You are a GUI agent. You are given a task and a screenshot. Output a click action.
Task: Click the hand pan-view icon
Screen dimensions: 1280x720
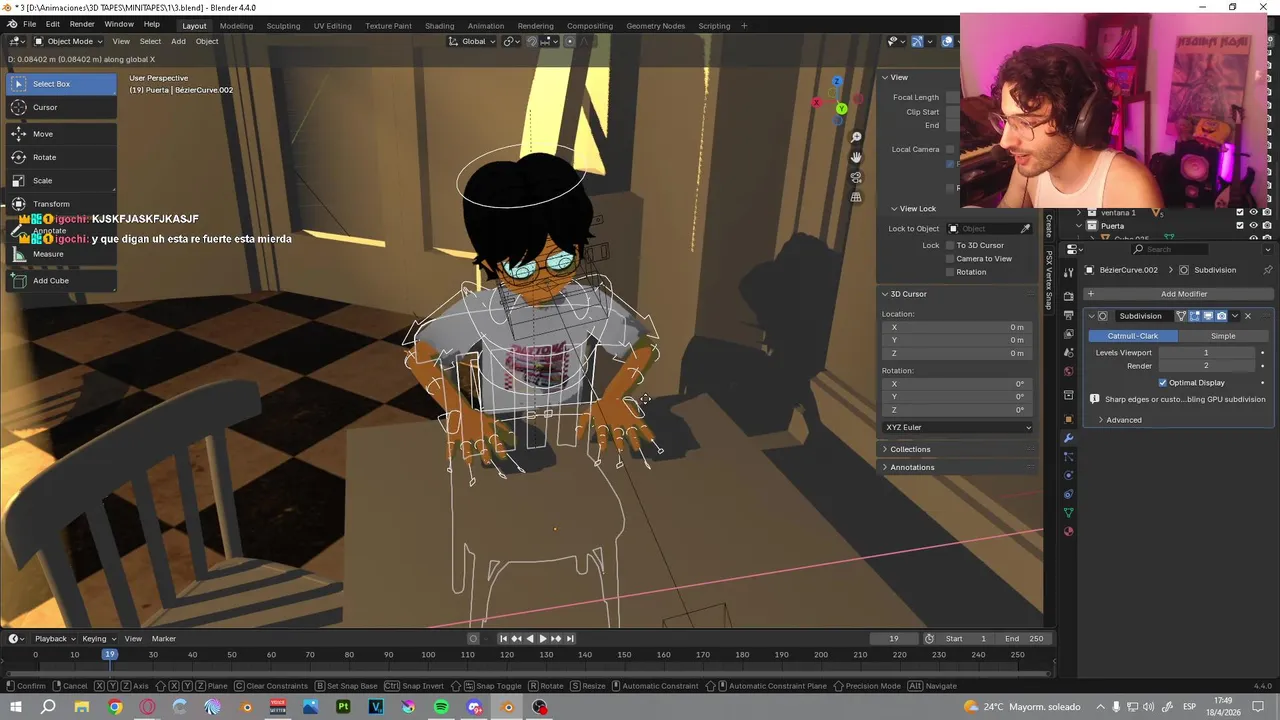pyautogui.click(x=856, y=157)
